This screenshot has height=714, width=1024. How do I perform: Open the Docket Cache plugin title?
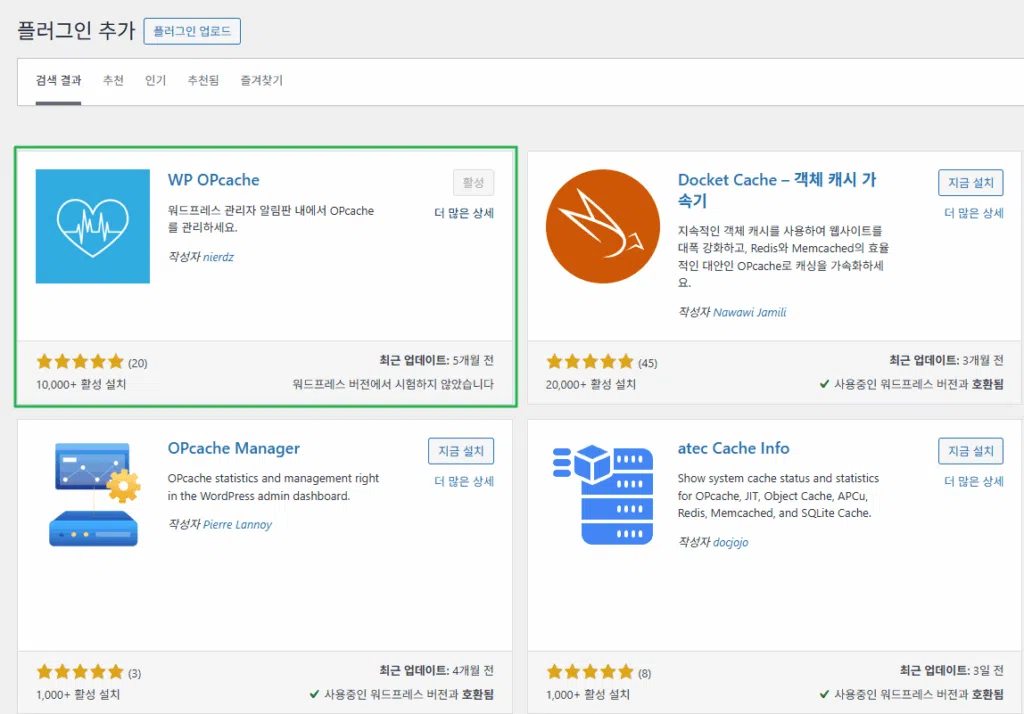pyautogui.click(x=776, y=189)
